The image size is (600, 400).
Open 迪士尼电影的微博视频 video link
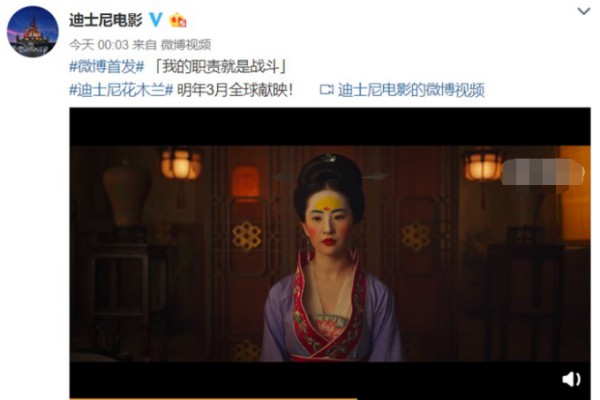411,90
